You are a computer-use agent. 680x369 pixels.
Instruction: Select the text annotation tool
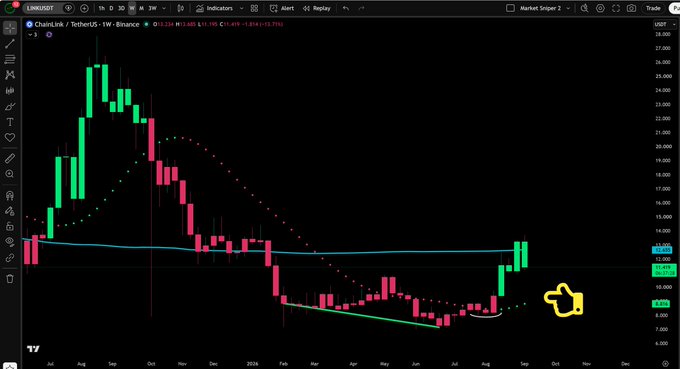pyautogui.click(x=10, y=122)
